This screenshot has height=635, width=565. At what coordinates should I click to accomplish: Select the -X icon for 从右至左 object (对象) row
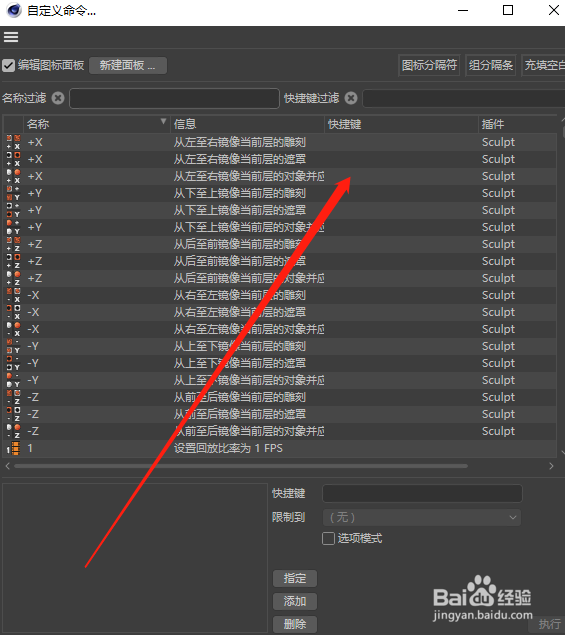(x=13, y=329)
